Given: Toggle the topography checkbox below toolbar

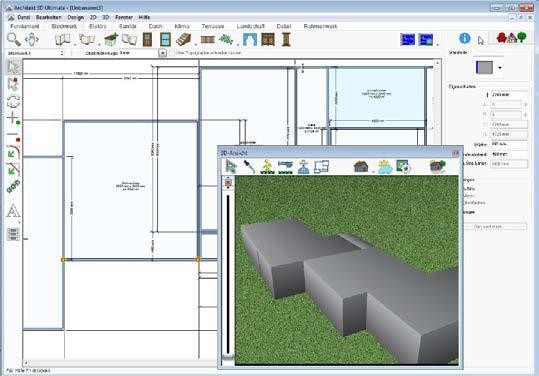Looking at the screenshot, I should pyautogui.click(x=172, y=53).
